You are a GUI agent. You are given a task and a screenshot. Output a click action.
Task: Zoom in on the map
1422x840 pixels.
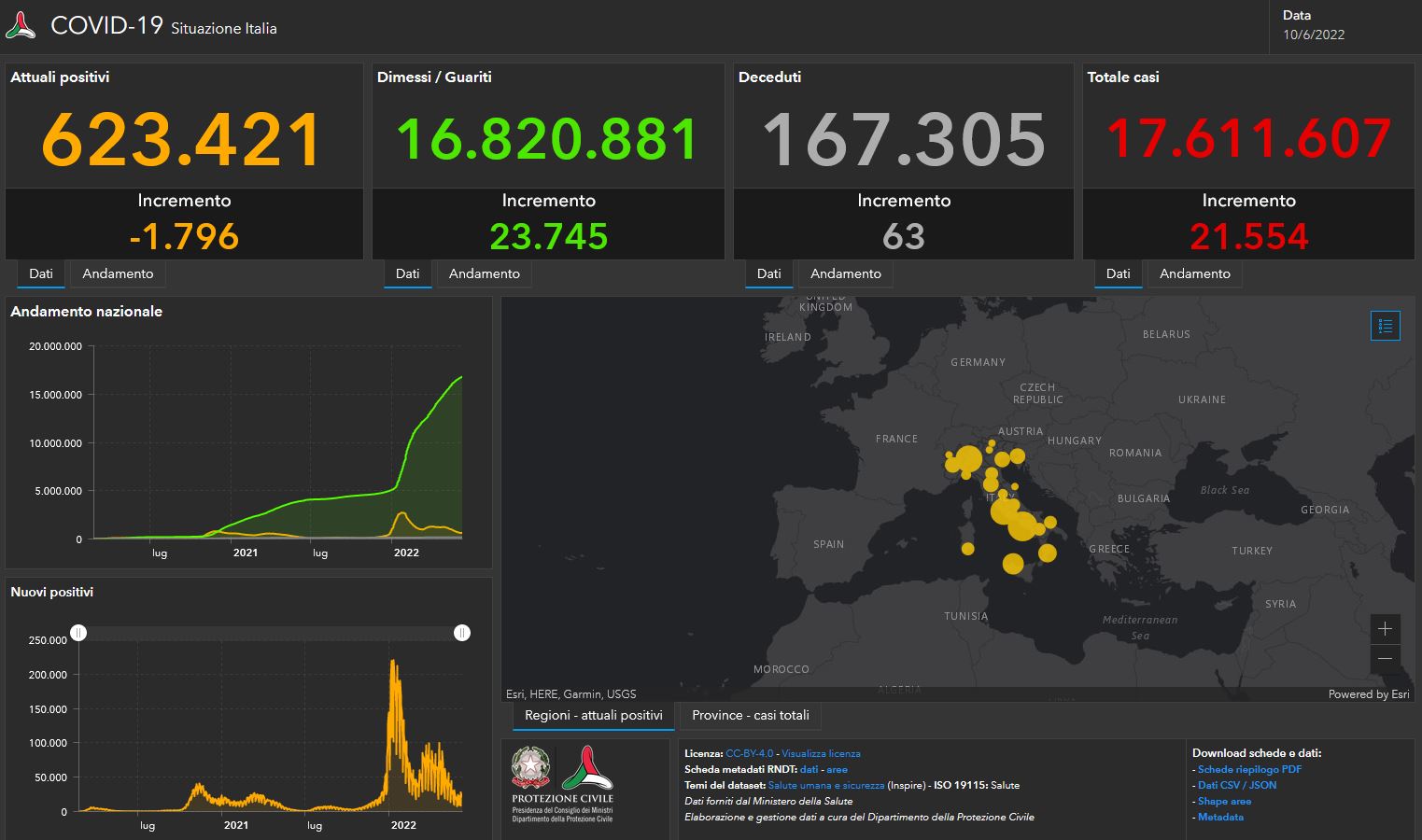pyautogui.click(x=1386, y=628)
